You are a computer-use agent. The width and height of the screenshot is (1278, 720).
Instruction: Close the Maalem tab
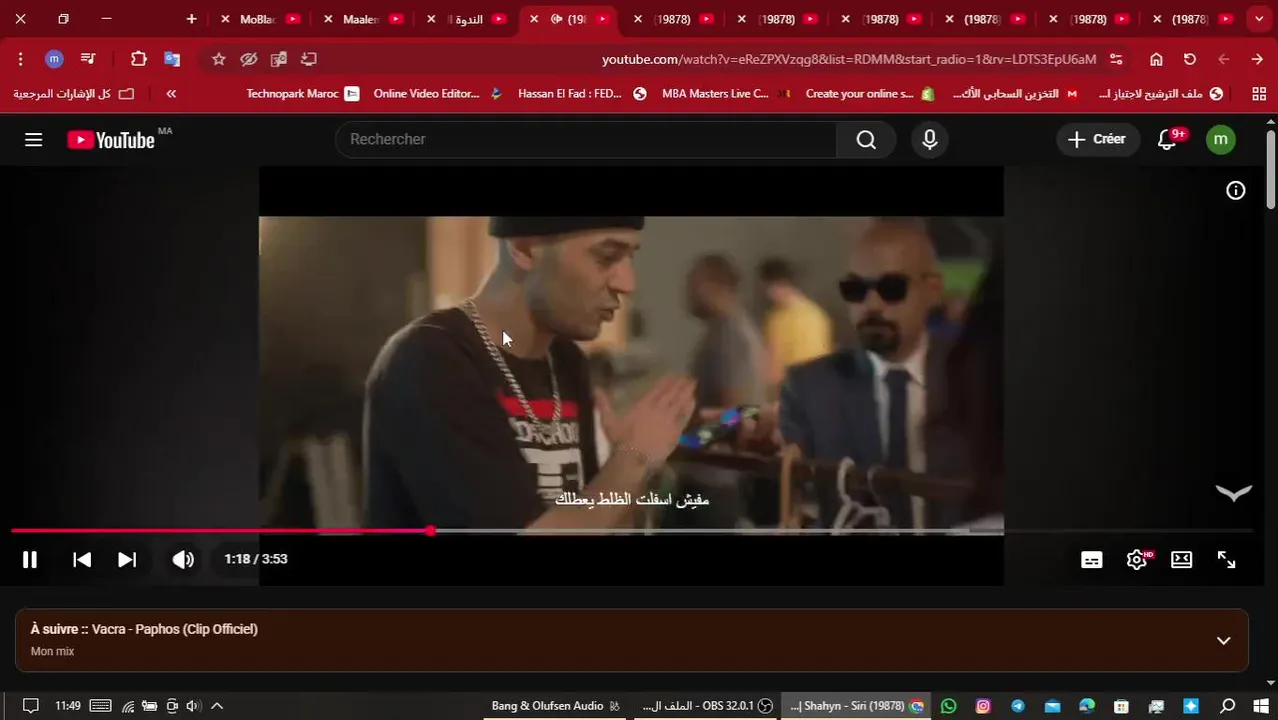pyautogui.click(x=328, y=19)
